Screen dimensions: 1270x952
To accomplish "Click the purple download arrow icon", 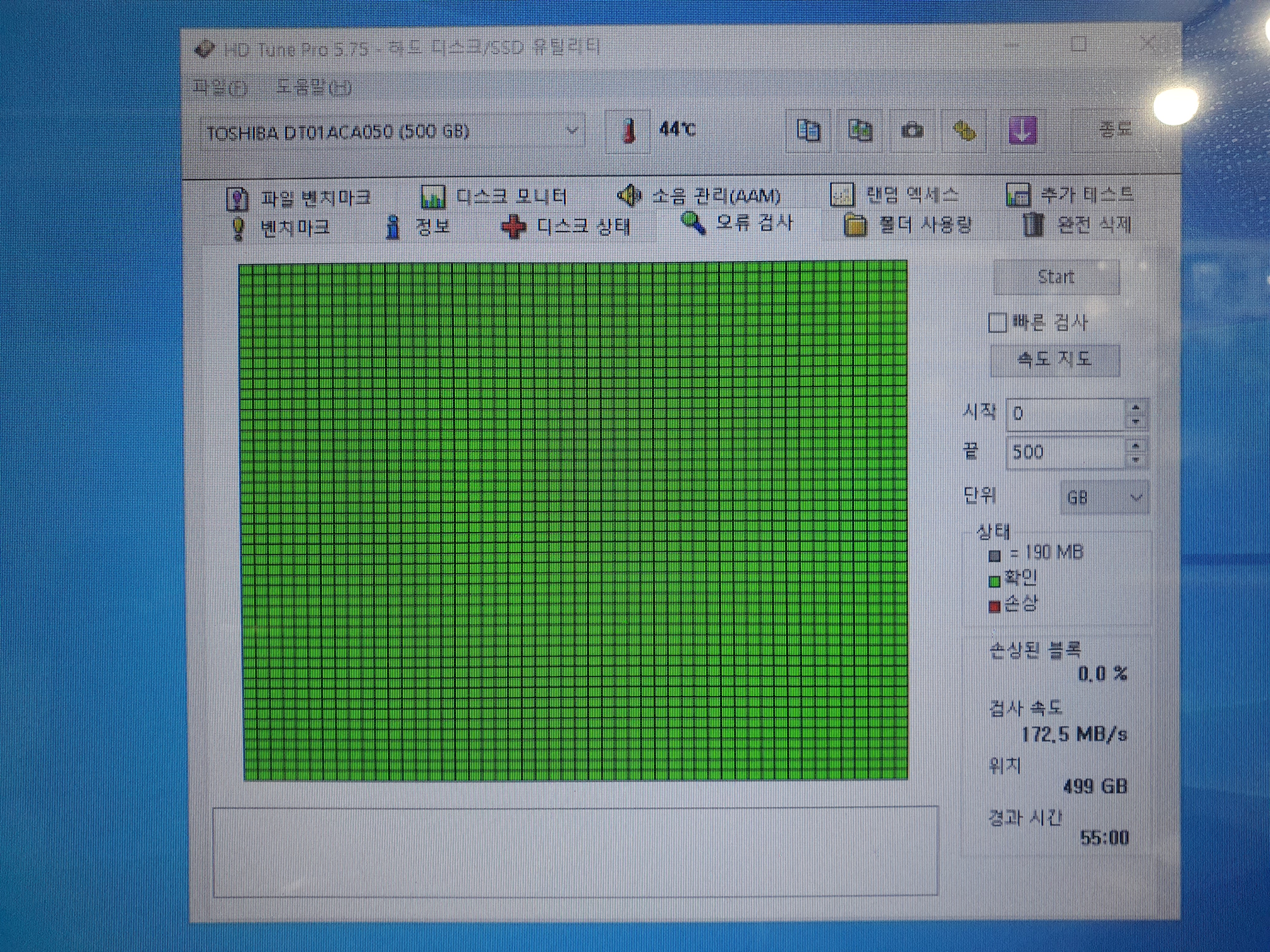I will (x=1022, y=130).
